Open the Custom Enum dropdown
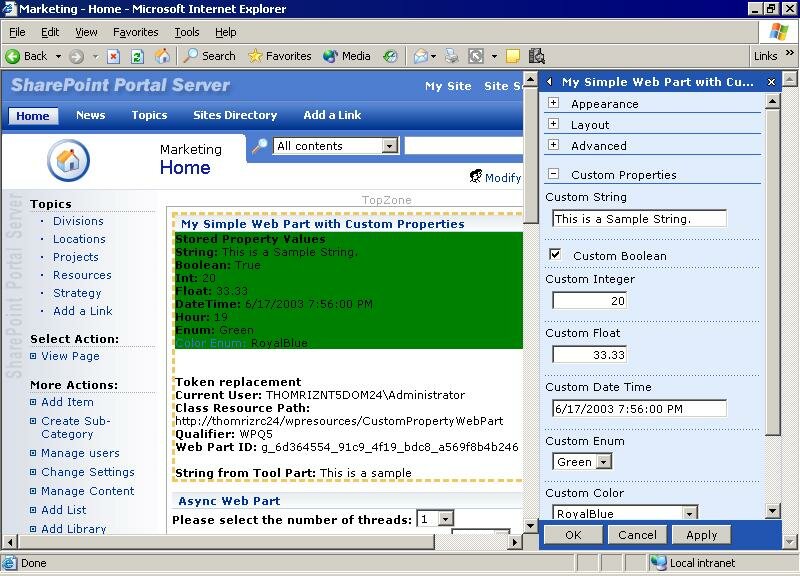The height and width of the screenshot is (576, 800). [x=604, y=462]
